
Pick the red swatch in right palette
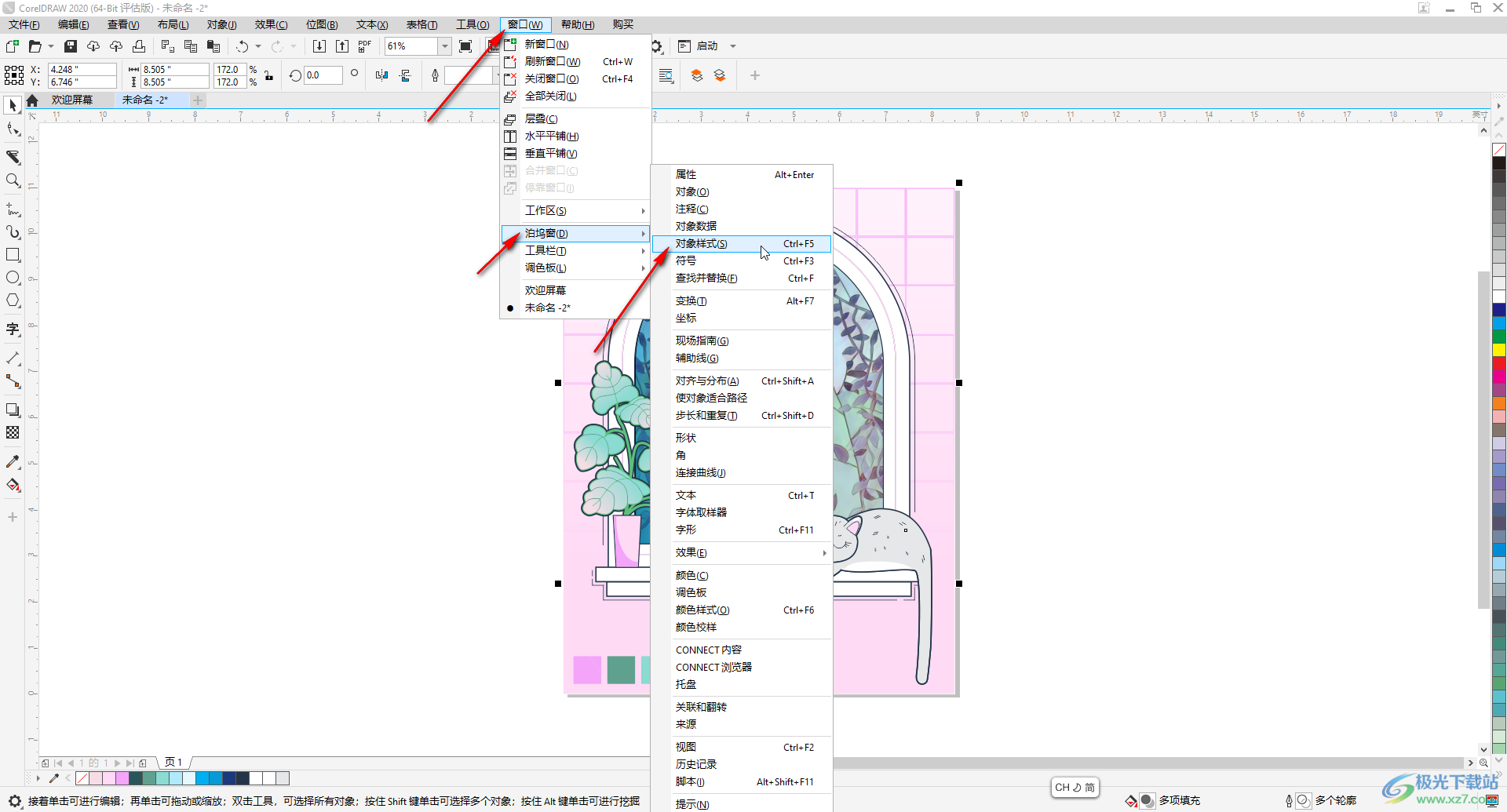click(x=1499, y=363)
